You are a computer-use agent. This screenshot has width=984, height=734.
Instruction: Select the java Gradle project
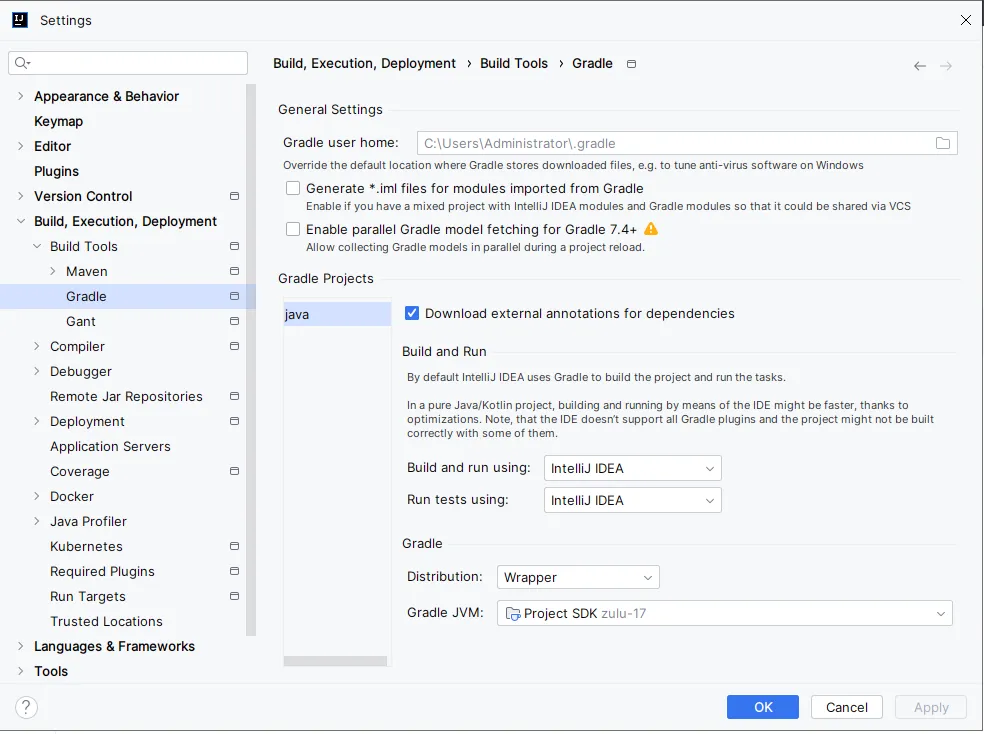point(337,314)
